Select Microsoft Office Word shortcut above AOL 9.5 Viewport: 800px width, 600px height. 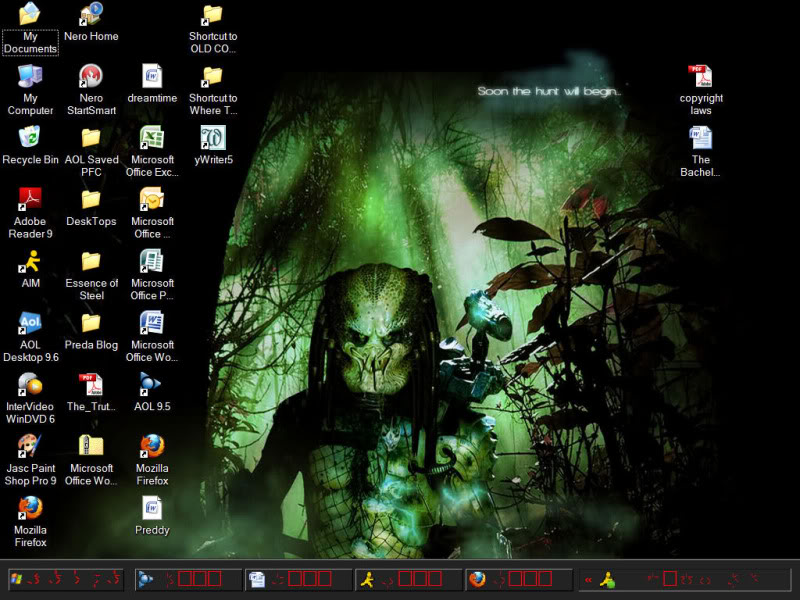pos(152,337)
